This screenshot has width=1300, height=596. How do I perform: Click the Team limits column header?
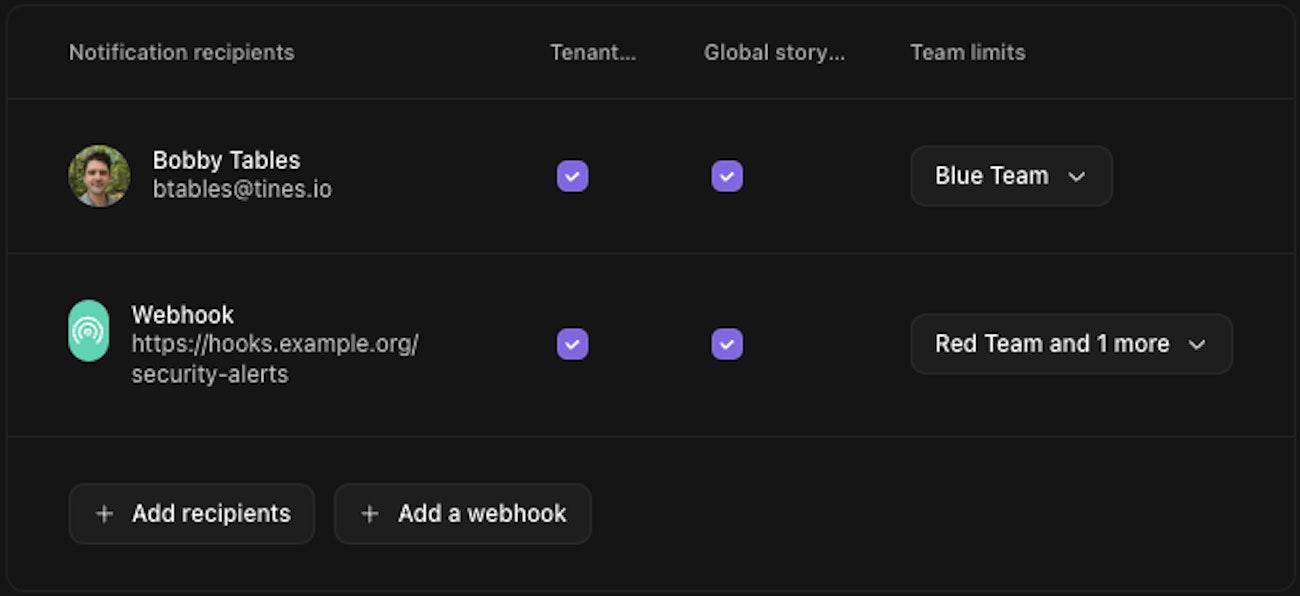pyautogui.click(x=967, y=52)
